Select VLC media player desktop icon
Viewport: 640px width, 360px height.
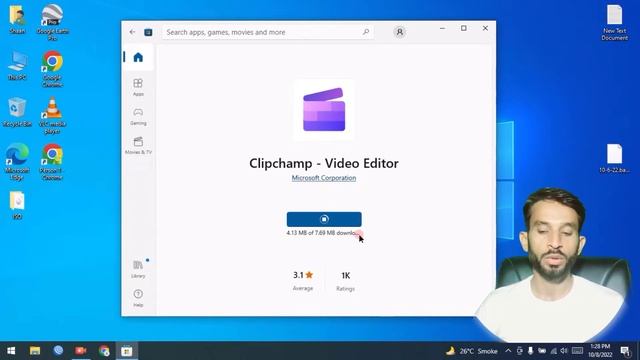pos(52,116)
